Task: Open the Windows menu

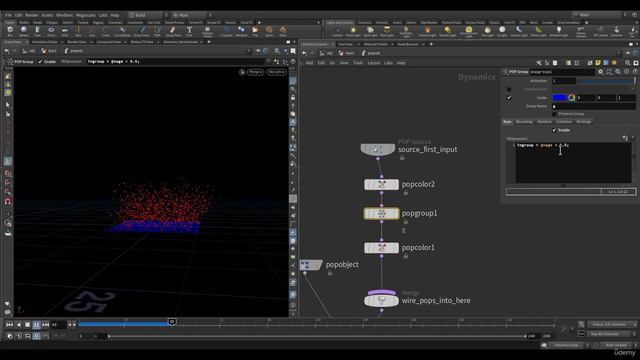Action: point(64,15)
